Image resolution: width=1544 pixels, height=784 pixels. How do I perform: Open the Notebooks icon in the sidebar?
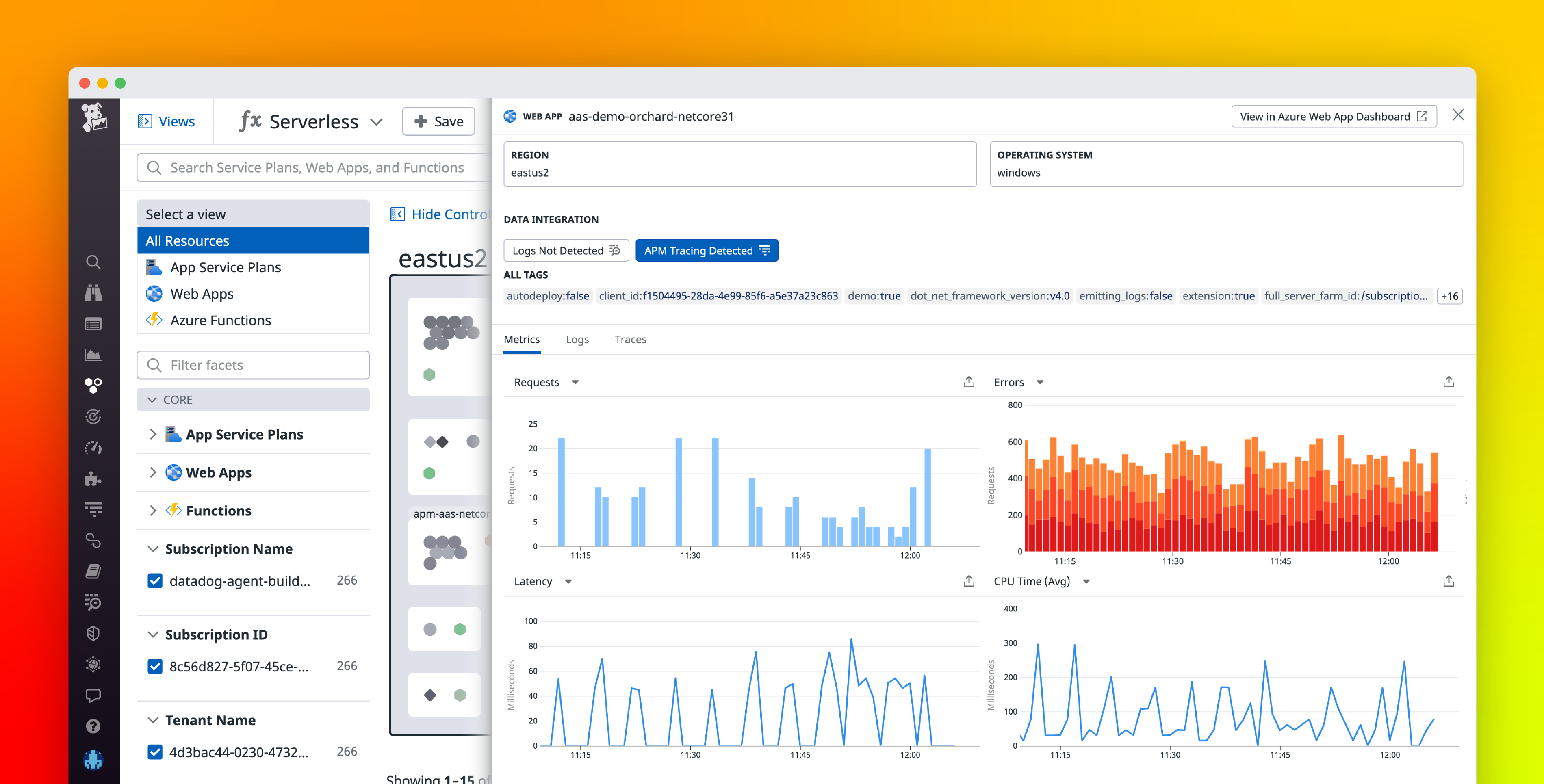93,571
